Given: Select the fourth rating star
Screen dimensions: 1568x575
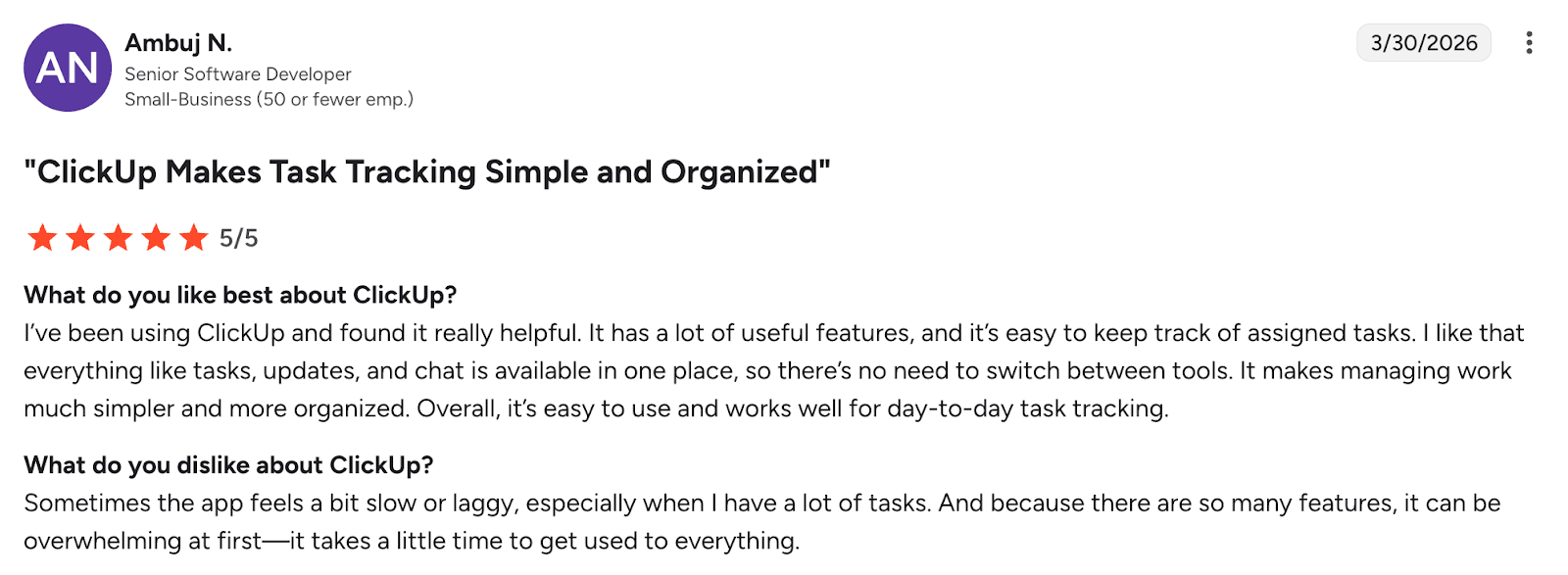Looking at the screenshot, I should (157, 238).
